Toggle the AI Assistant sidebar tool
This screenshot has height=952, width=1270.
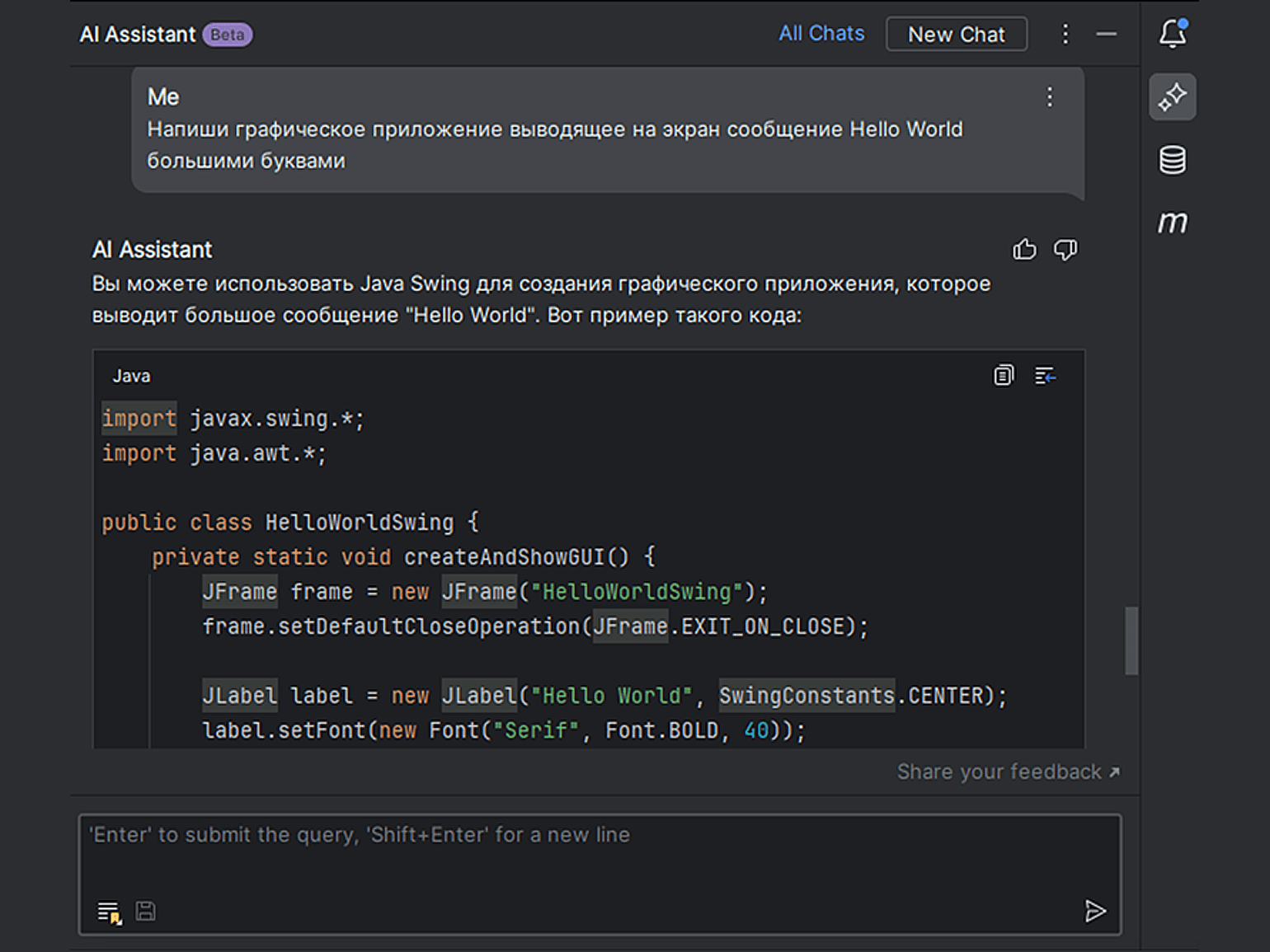click(x=1172, y=97)
